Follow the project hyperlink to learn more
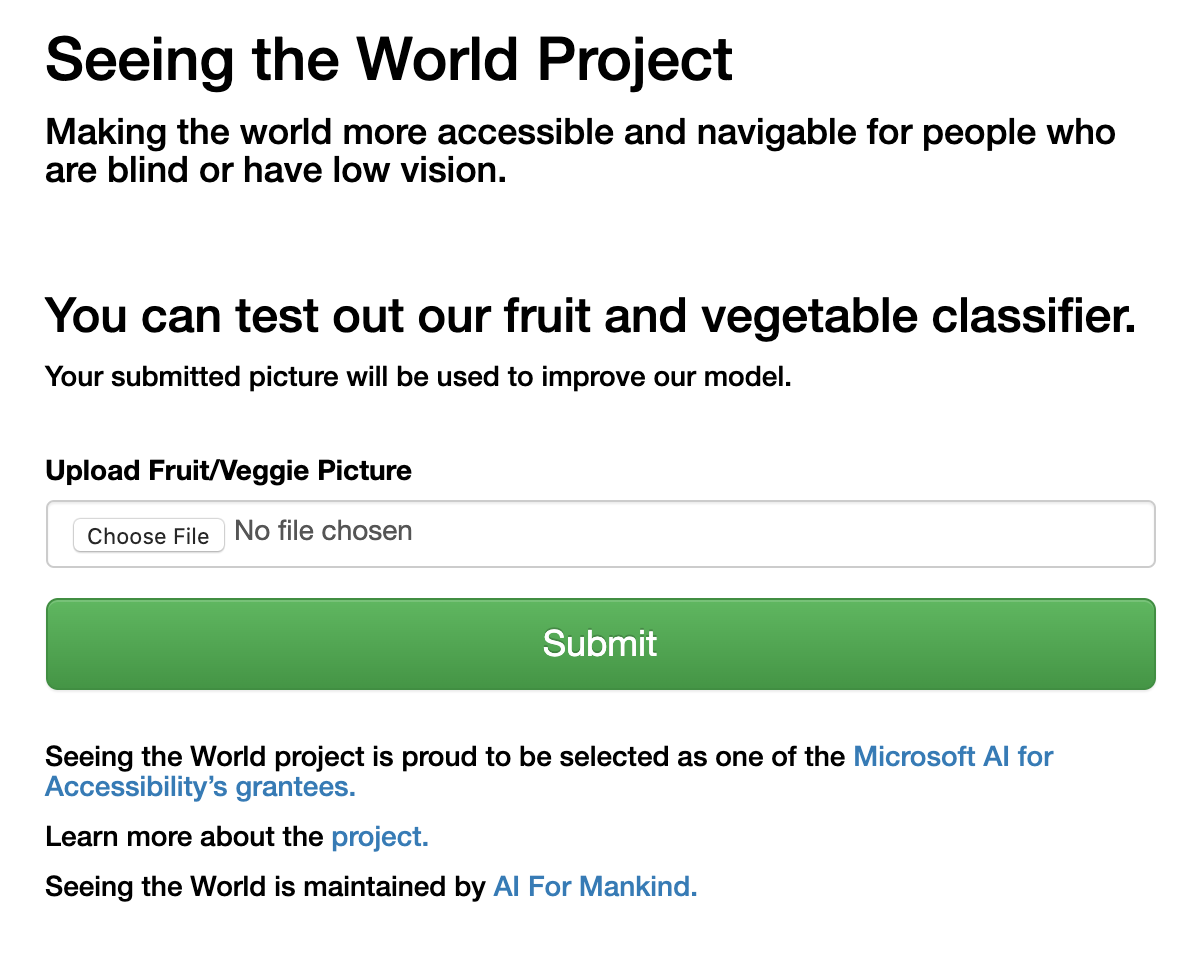Viewport: 1186px width, 956px height. (x=378, y=837)
